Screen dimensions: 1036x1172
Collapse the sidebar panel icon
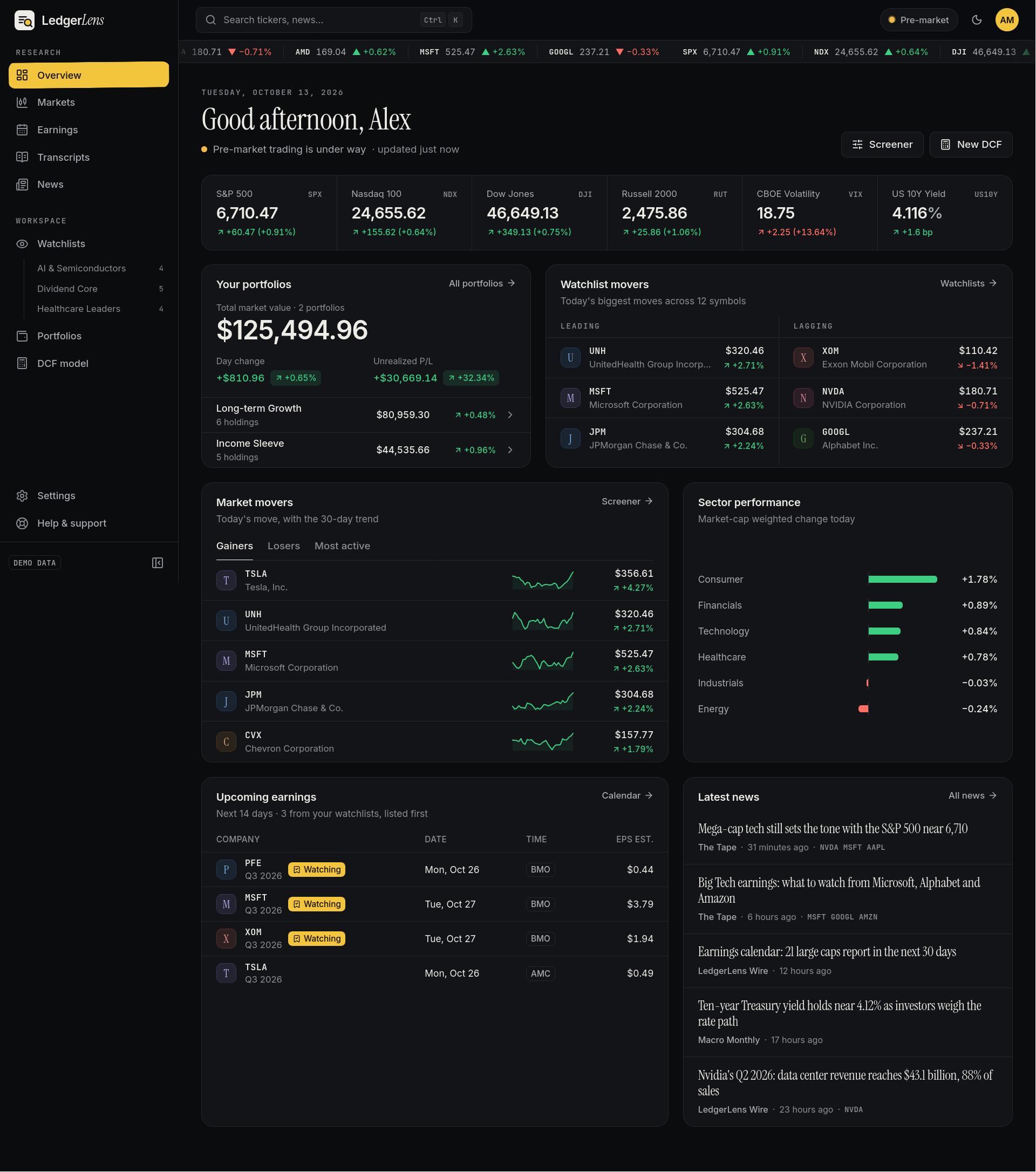(x=158, y=563)
